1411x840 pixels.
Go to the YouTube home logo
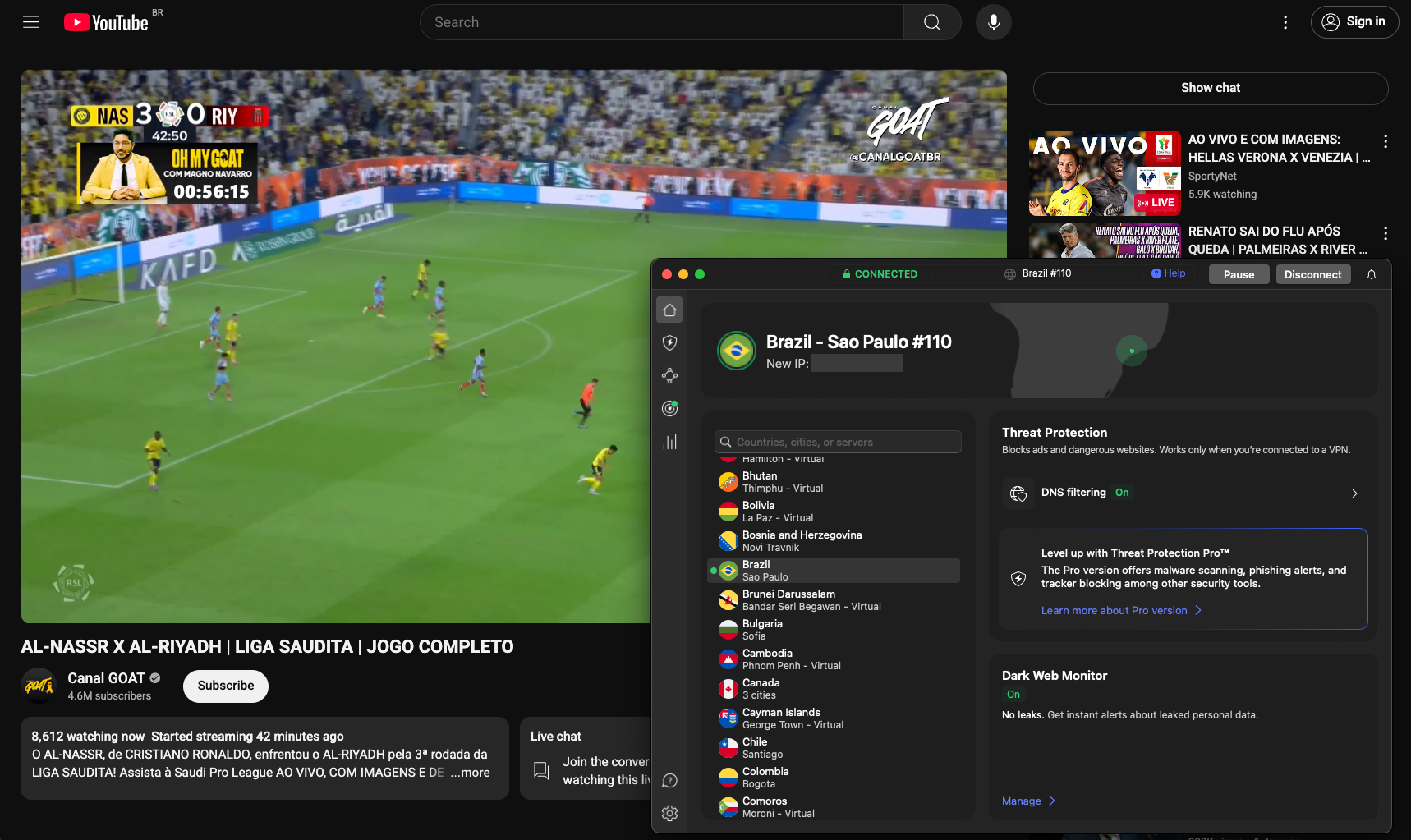[x=107, y=22]
